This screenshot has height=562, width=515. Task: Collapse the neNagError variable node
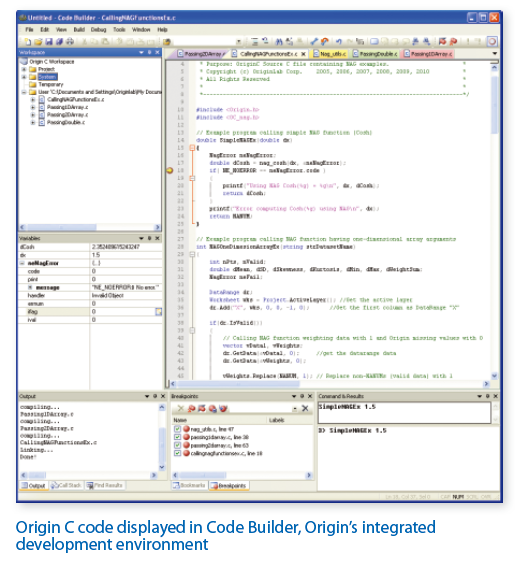point(22,263)
